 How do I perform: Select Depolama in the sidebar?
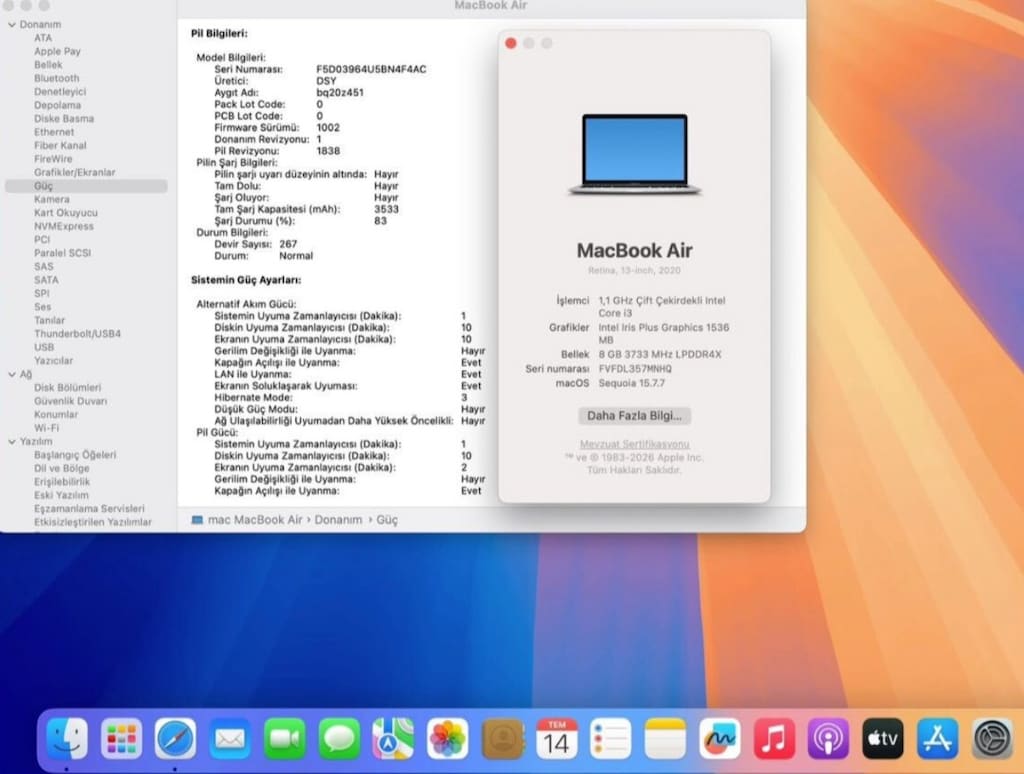(x=57, y=105)
